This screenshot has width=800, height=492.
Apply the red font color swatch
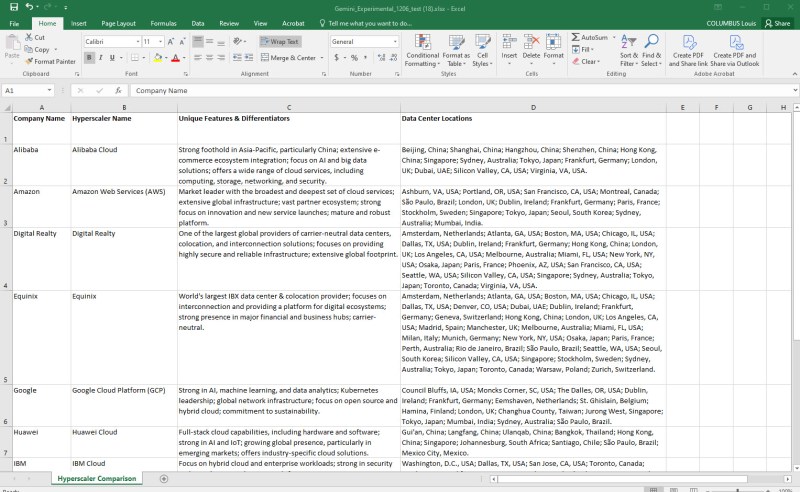pos(176,58)
